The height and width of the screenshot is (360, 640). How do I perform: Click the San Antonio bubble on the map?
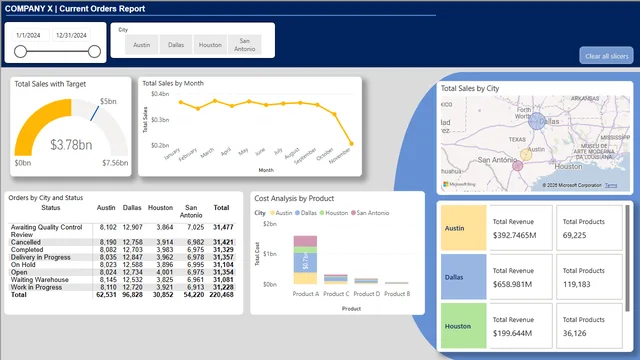518,166
